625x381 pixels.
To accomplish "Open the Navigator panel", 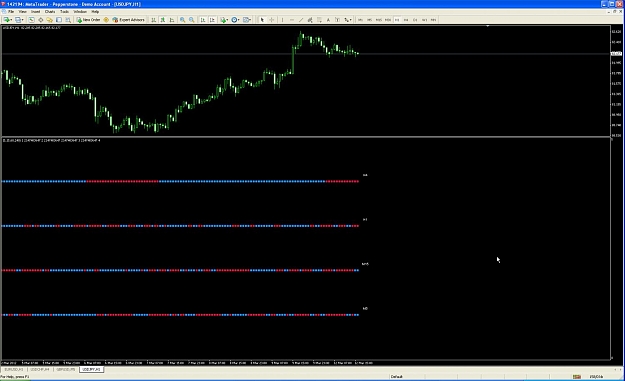I will point(50,20).
